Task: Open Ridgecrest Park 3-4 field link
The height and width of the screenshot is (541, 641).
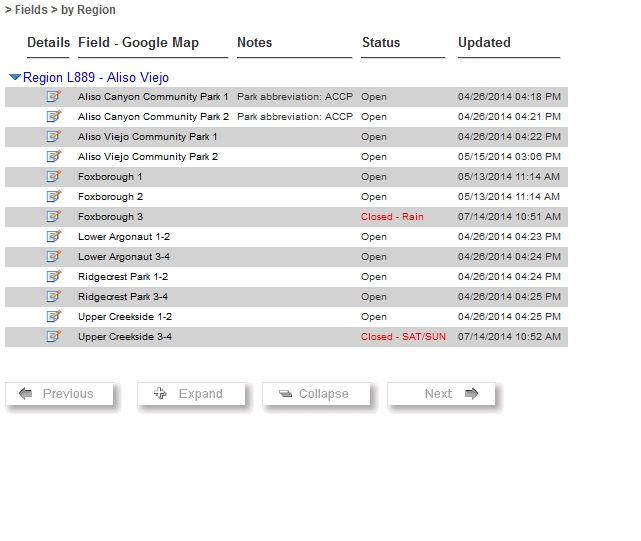Action: coord(123,297)
